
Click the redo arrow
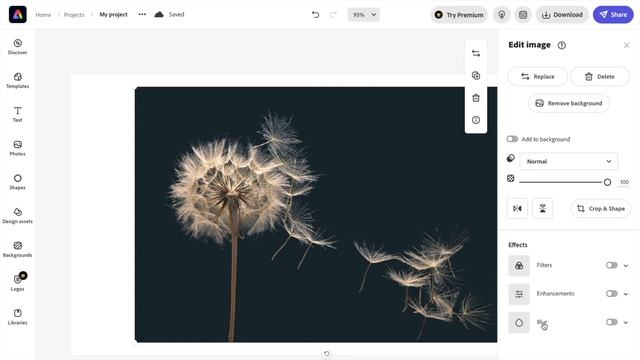(333, 15)
